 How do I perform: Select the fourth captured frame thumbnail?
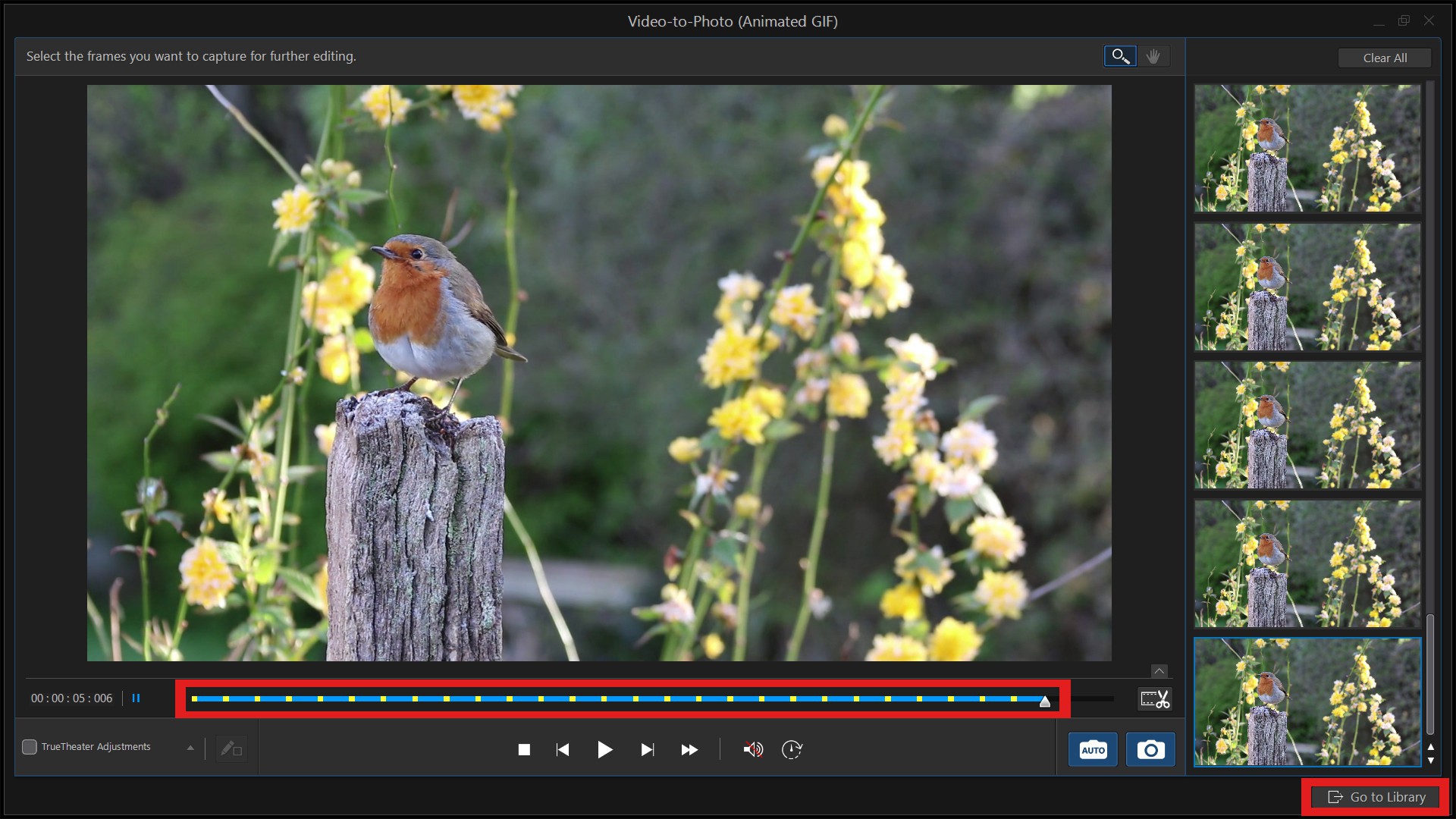coord(1307,563)
